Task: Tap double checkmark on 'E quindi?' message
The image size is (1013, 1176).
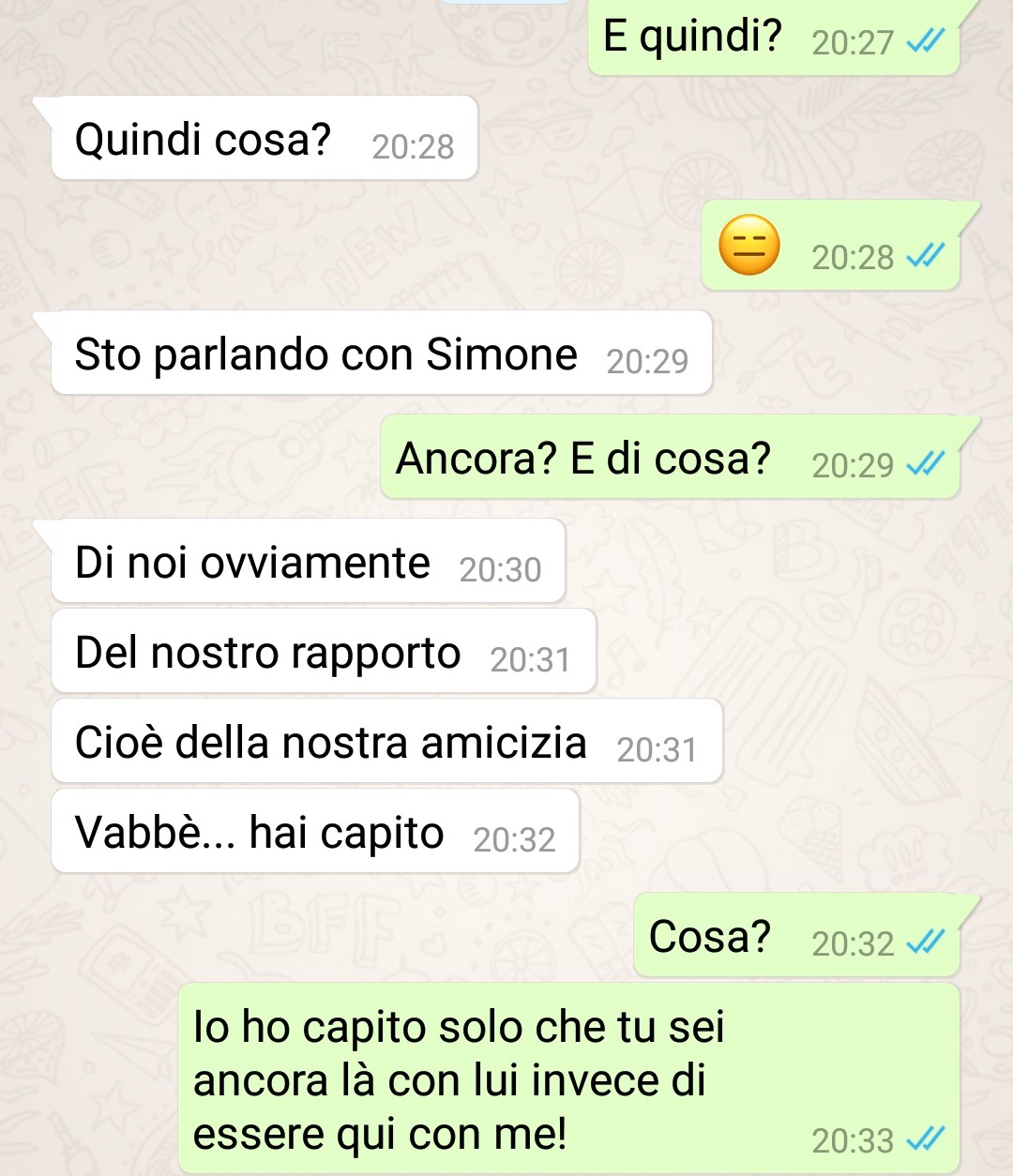Action: [x=926, y=41]
